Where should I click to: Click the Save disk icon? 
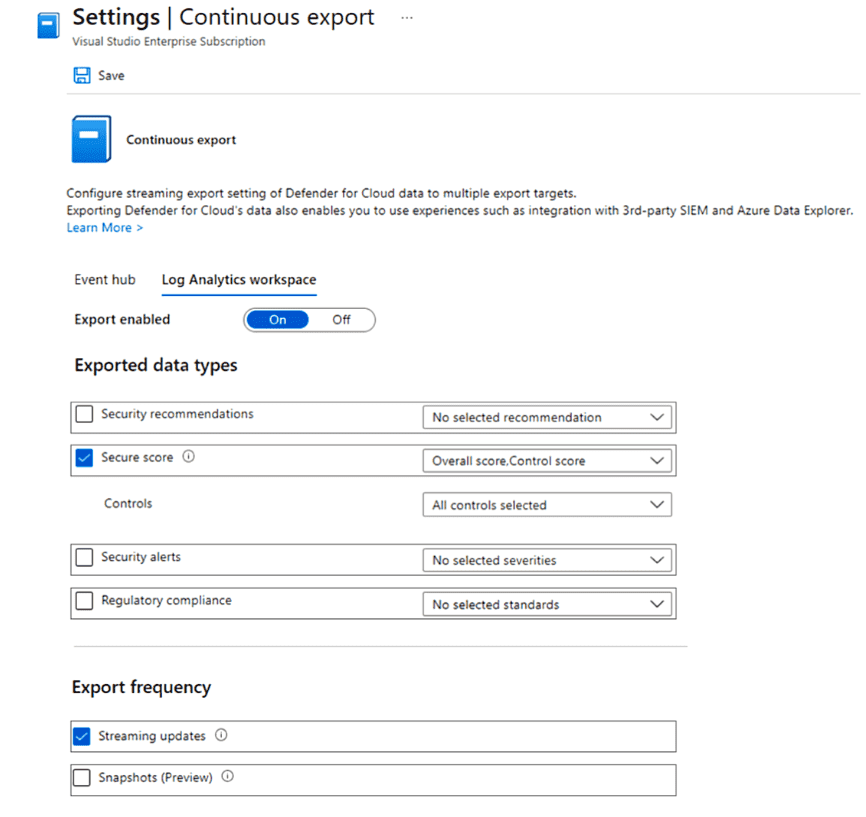point(82,76)
